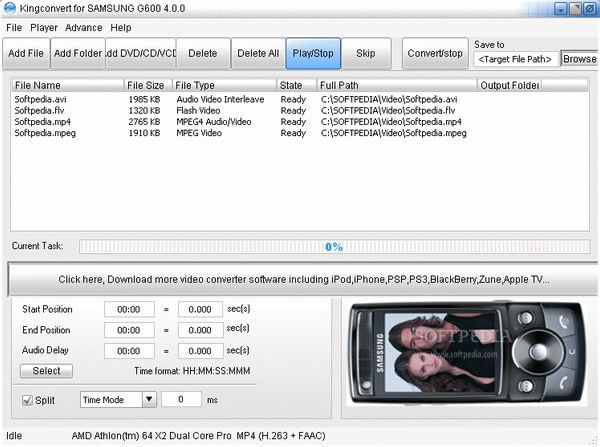The height and width of the screenshot is (447, 600).
Task: Click the Convert/stop button
Action: click(435, 53)
